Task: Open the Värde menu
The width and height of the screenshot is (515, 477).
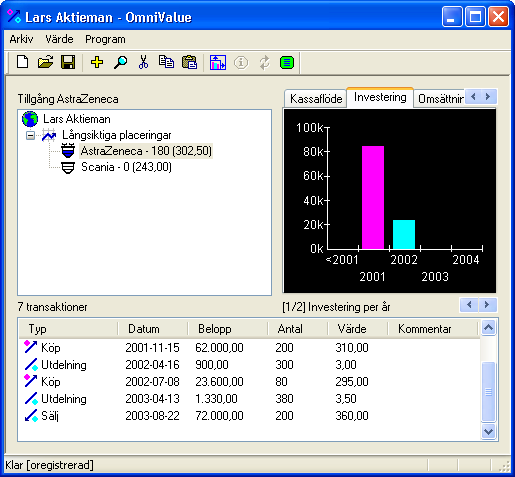Action: pyautogui.click(x=59, y=39)
